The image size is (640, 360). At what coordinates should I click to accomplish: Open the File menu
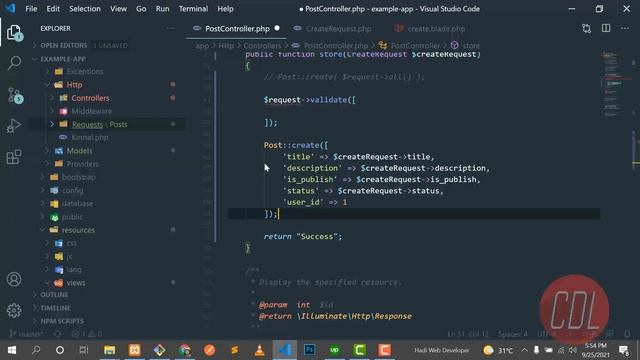pos(31,9)
